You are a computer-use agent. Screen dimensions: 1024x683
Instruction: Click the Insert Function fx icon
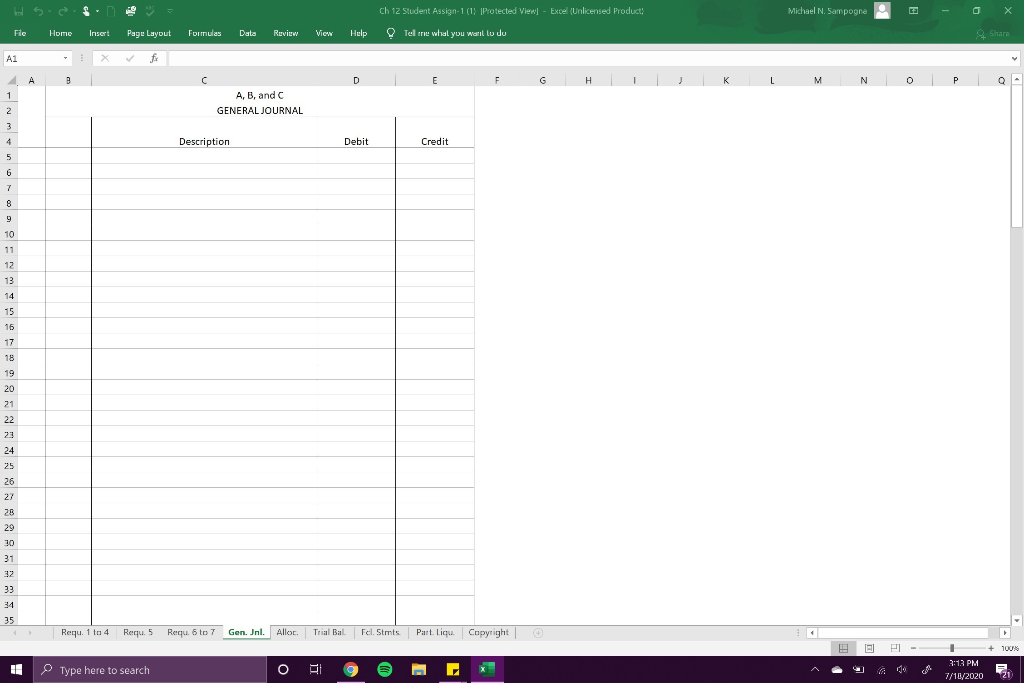(x=153, y=58)
